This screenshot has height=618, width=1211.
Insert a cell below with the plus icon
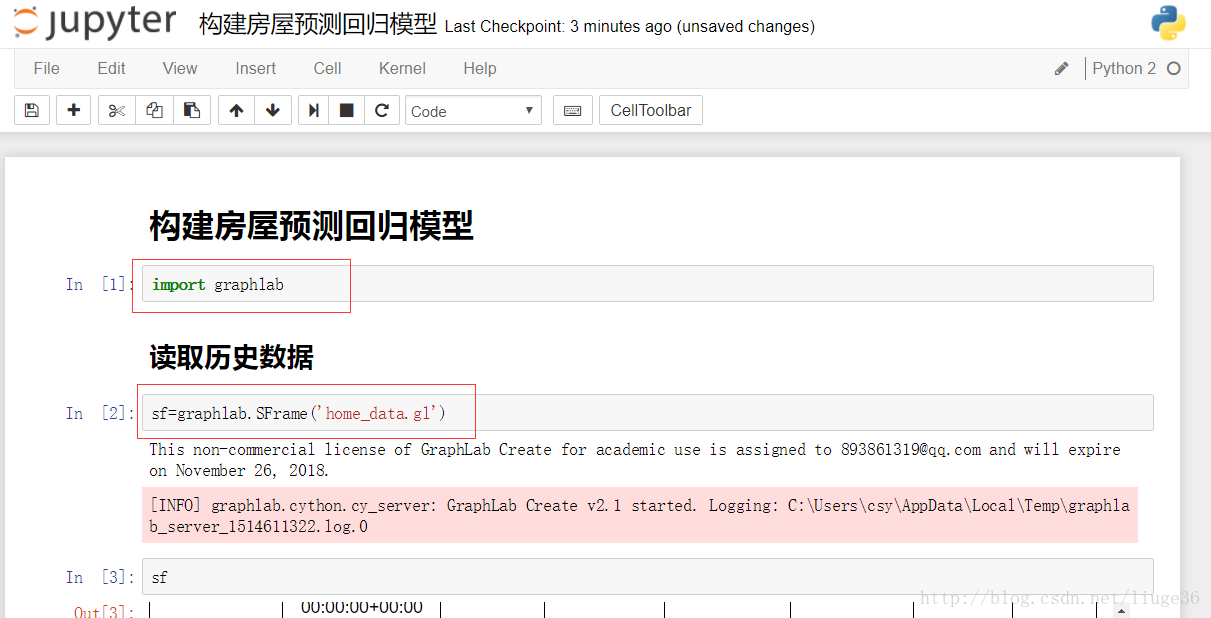click(x=74, y=110)
